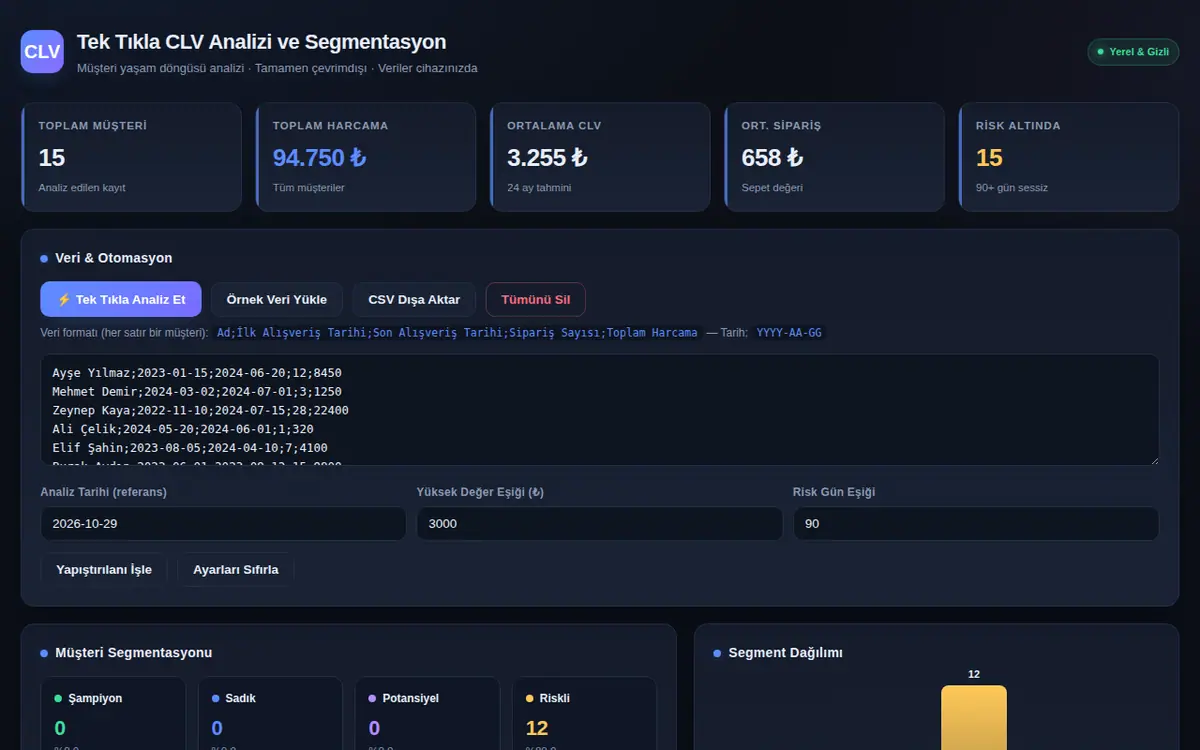Click the YYYY-AA-GG date format hint
The height and width of the screenshot is (750, 1200).
click(789, 332)
